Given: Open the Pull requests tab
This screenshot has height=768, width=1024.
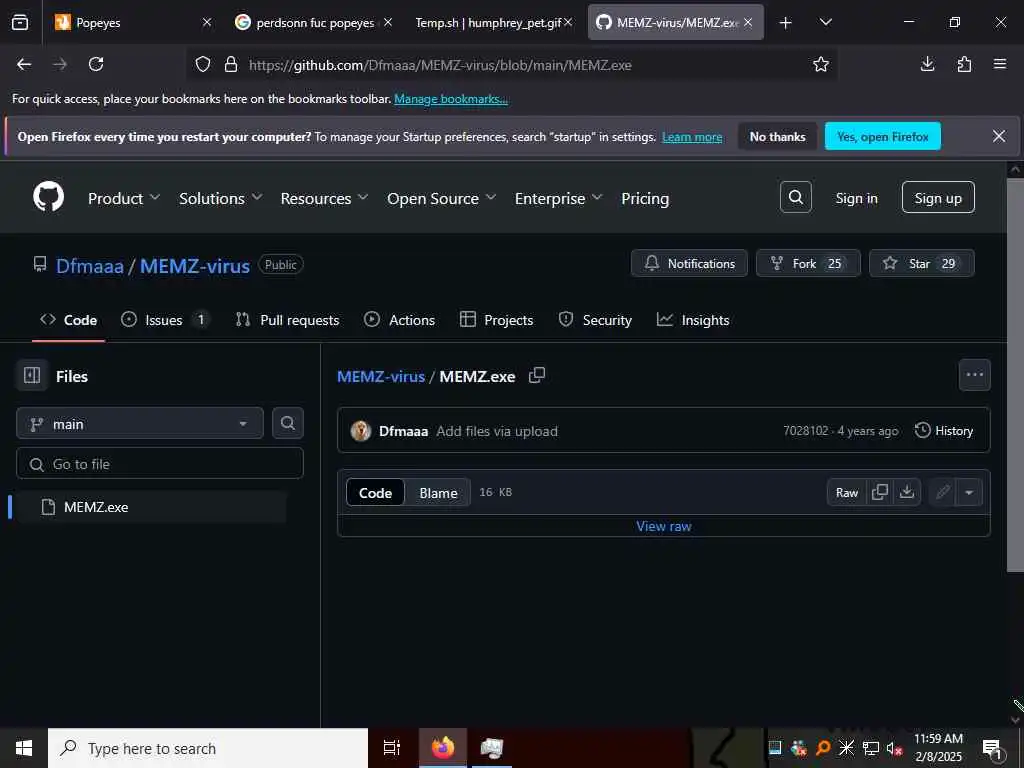Looking at the screenshot, I should point(287,320).
